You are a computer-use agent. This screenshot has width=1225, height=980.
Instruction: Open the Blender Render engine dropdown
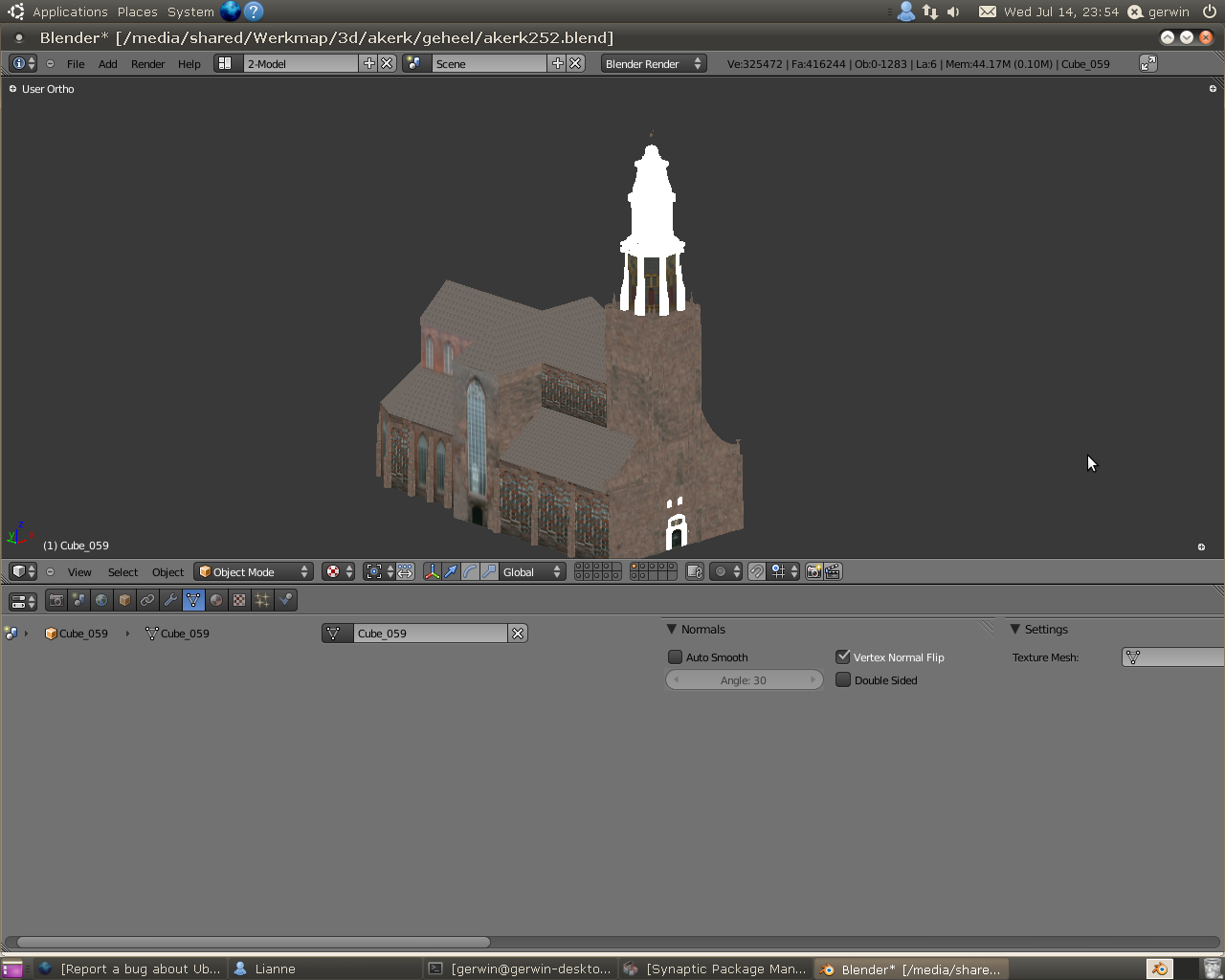click(653, 64)
